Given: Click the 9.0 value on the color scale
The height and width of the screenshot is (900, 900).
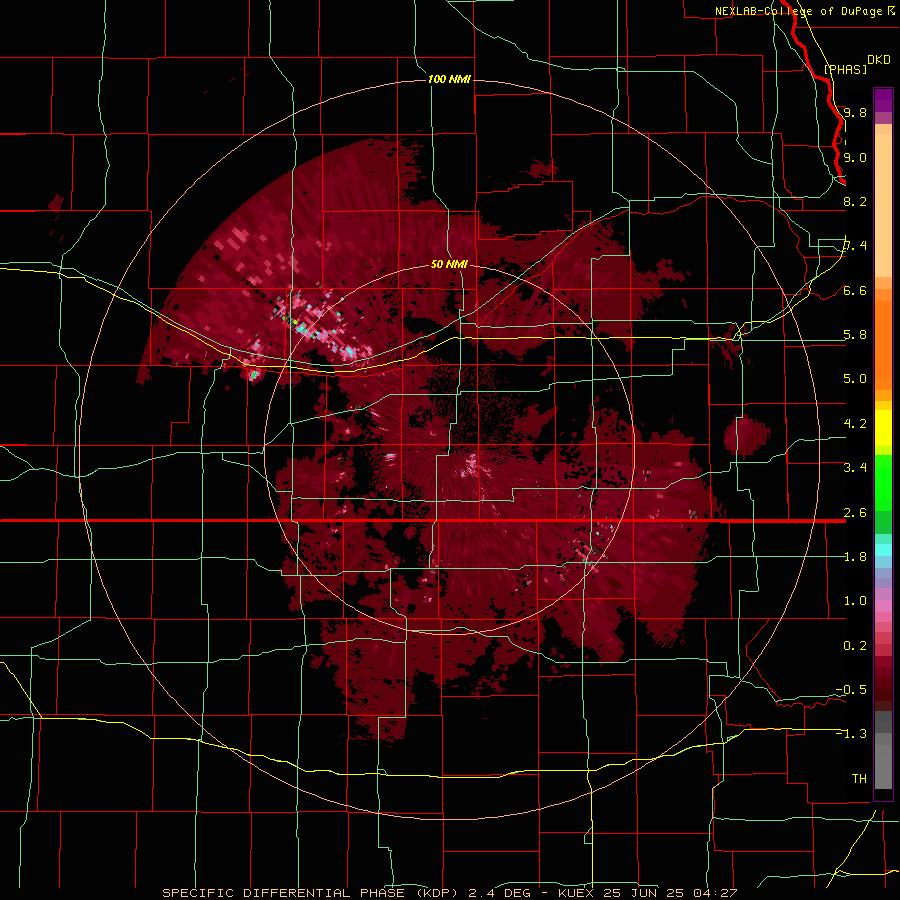Looking at the screenshot, I should click(x=855, y=157).
